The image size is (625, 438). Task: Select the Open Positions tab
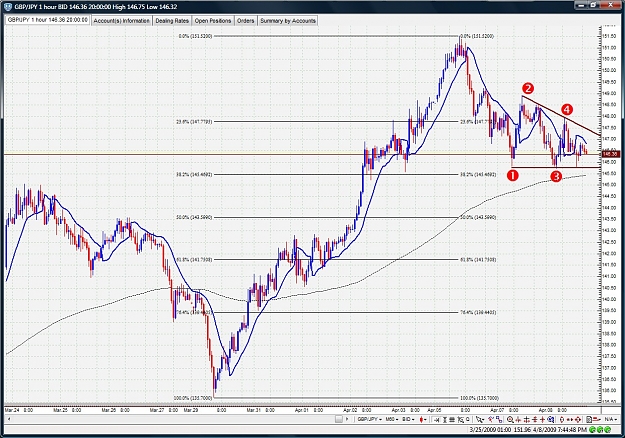pos(212,21)
